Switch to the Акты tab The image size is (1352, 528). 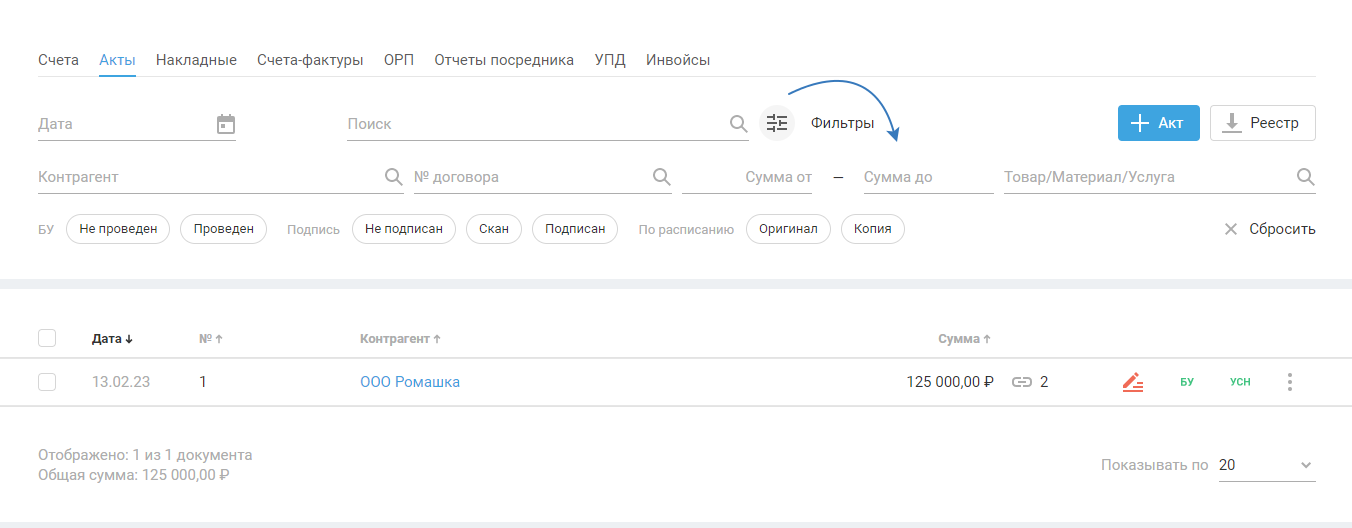(x=117, y=60)
